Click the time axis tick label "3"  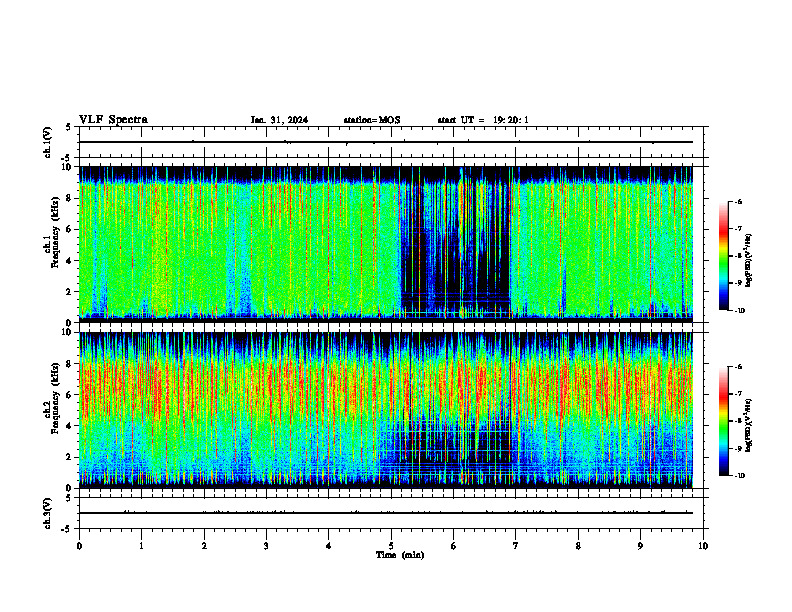[x=266, y=546]
